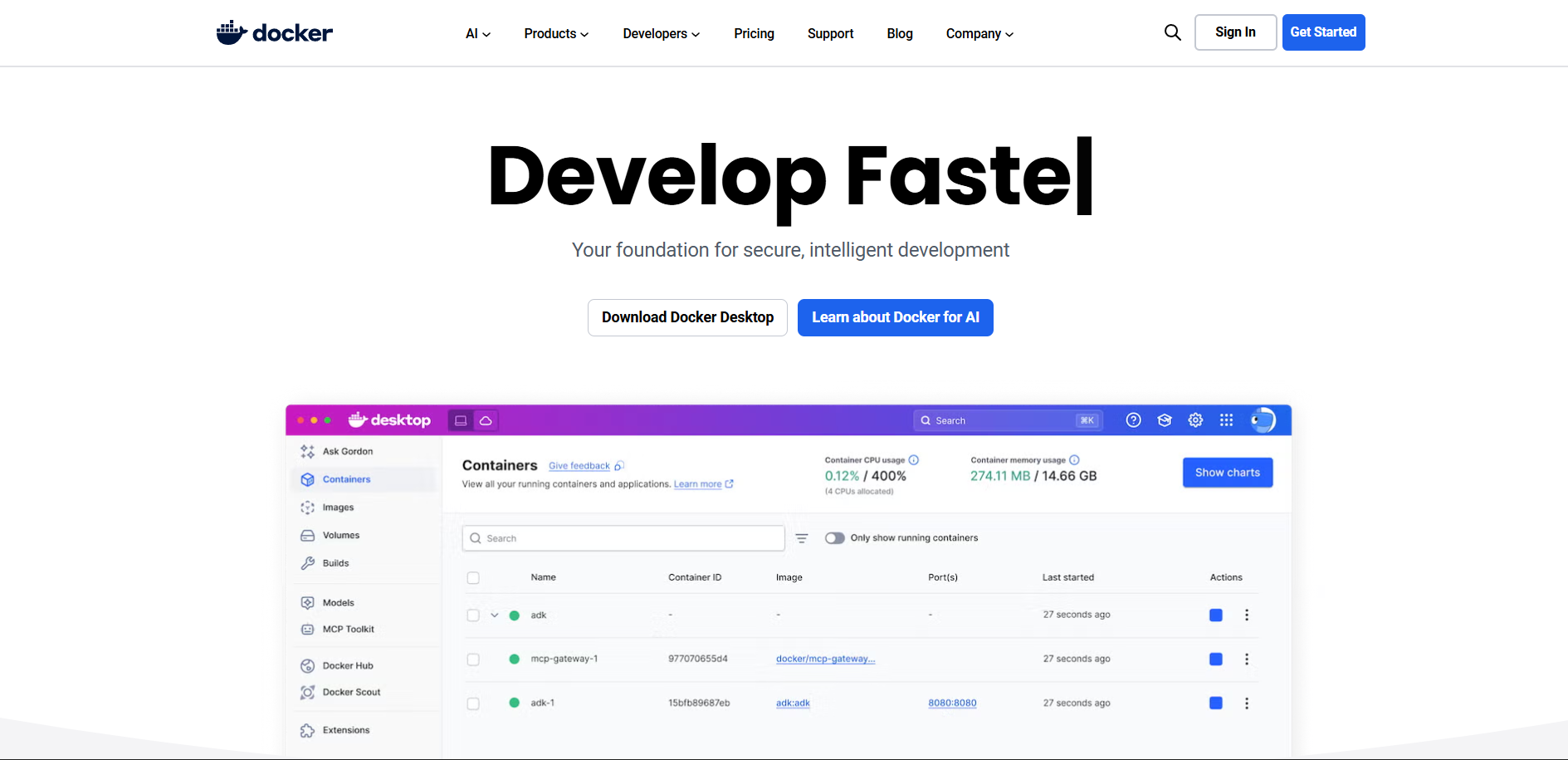This screenshot has height=760, width=1568.
Task: Open the adk:adk image link
Action: click(x=793, y=703)
